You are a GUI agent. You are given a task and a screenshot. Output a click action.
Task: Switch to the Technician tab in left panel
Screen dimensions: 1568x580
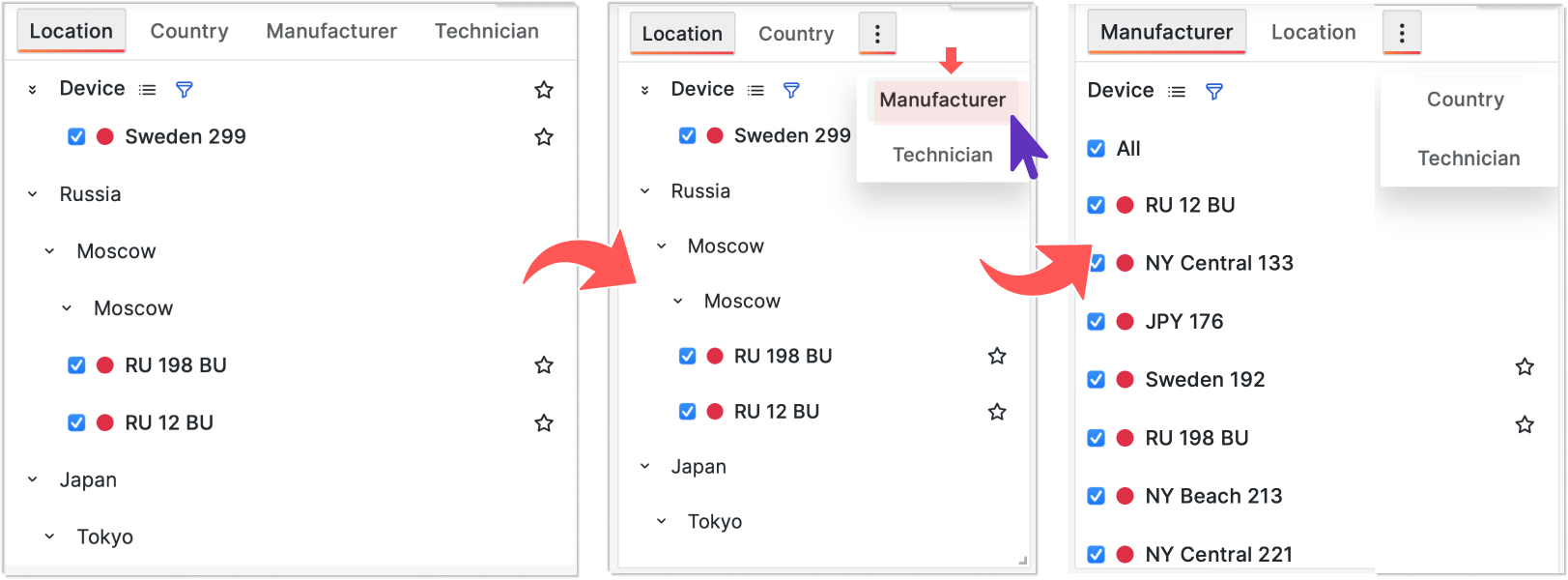[x=486, y=32]
